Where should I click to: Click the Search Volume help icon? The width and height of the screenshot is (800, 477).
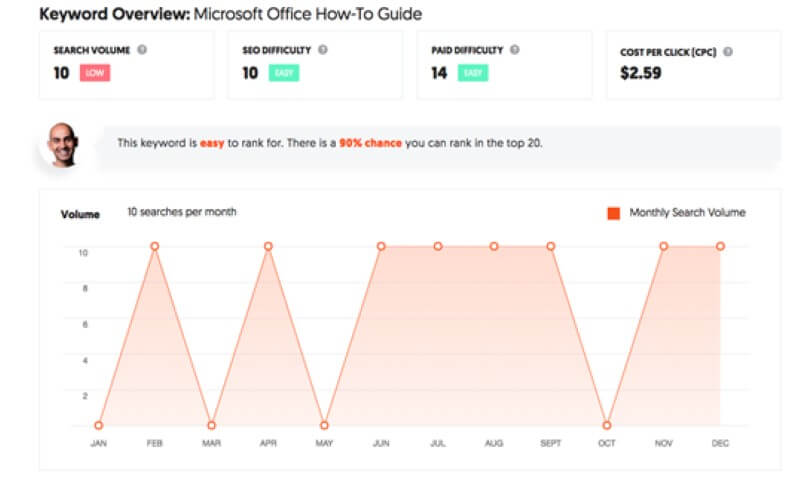pyautogui.click(x=143, y=49)
